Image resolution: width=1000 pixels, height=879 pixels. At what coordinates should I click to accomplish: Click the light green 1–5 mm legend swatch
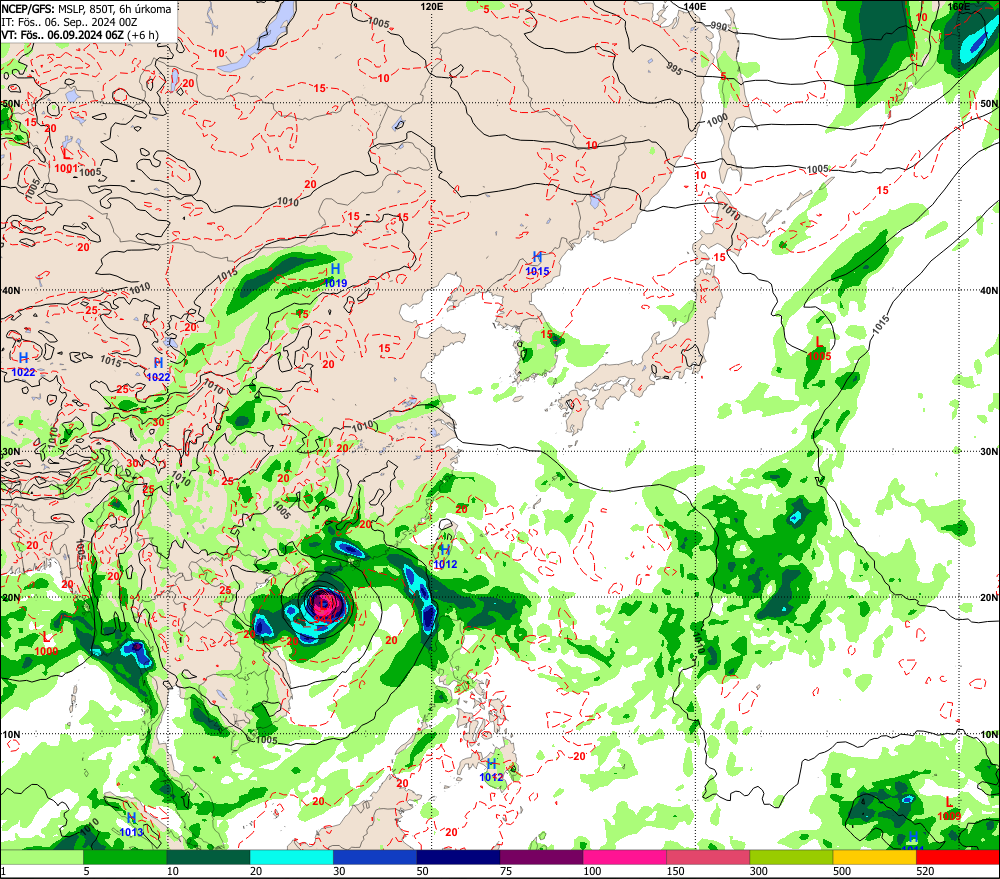point(41,857)
